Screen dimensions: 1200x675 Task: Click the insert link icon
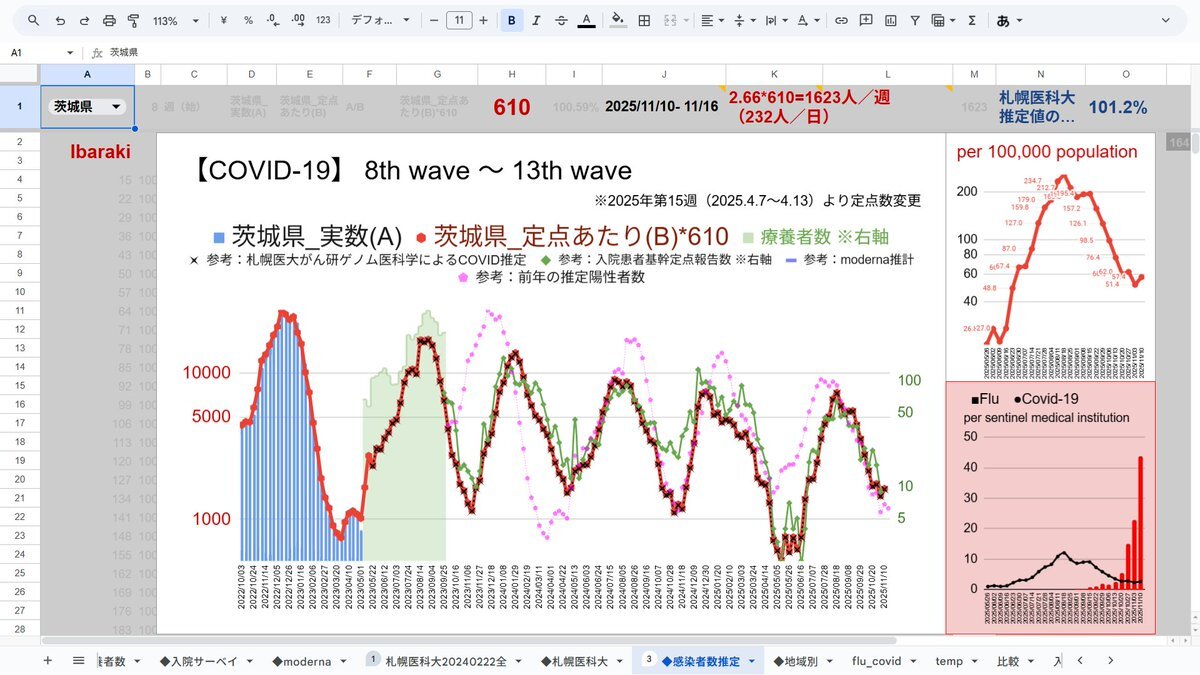(841, 20)
